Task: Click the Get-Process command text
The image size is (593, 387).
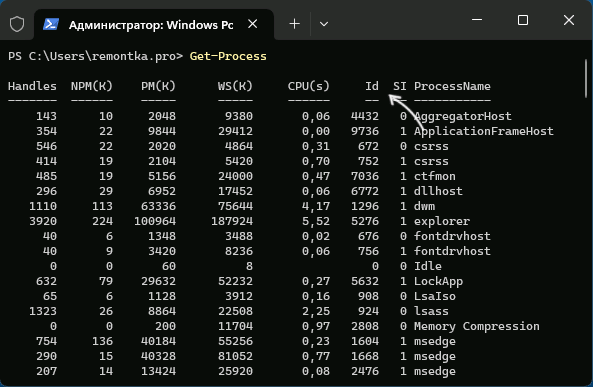Action: click(228, 56)
